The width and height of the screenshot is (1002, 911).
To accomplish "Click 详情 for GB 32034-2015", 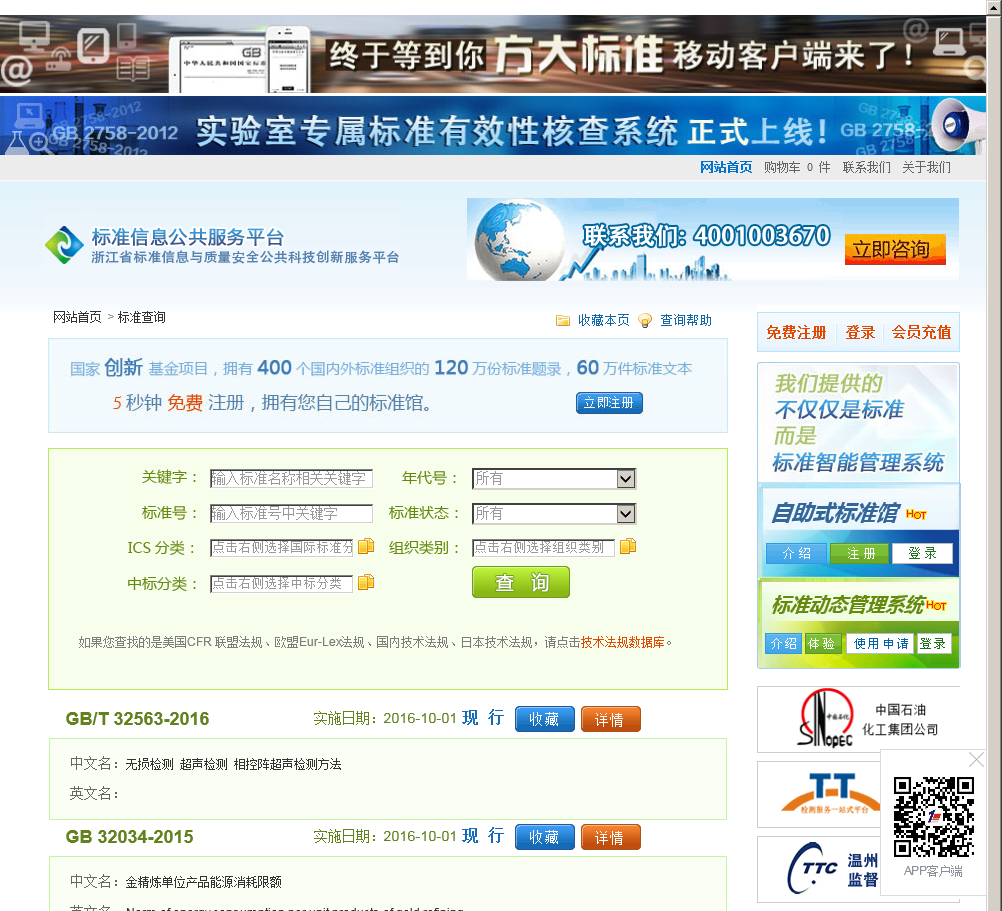I will 610,837.
